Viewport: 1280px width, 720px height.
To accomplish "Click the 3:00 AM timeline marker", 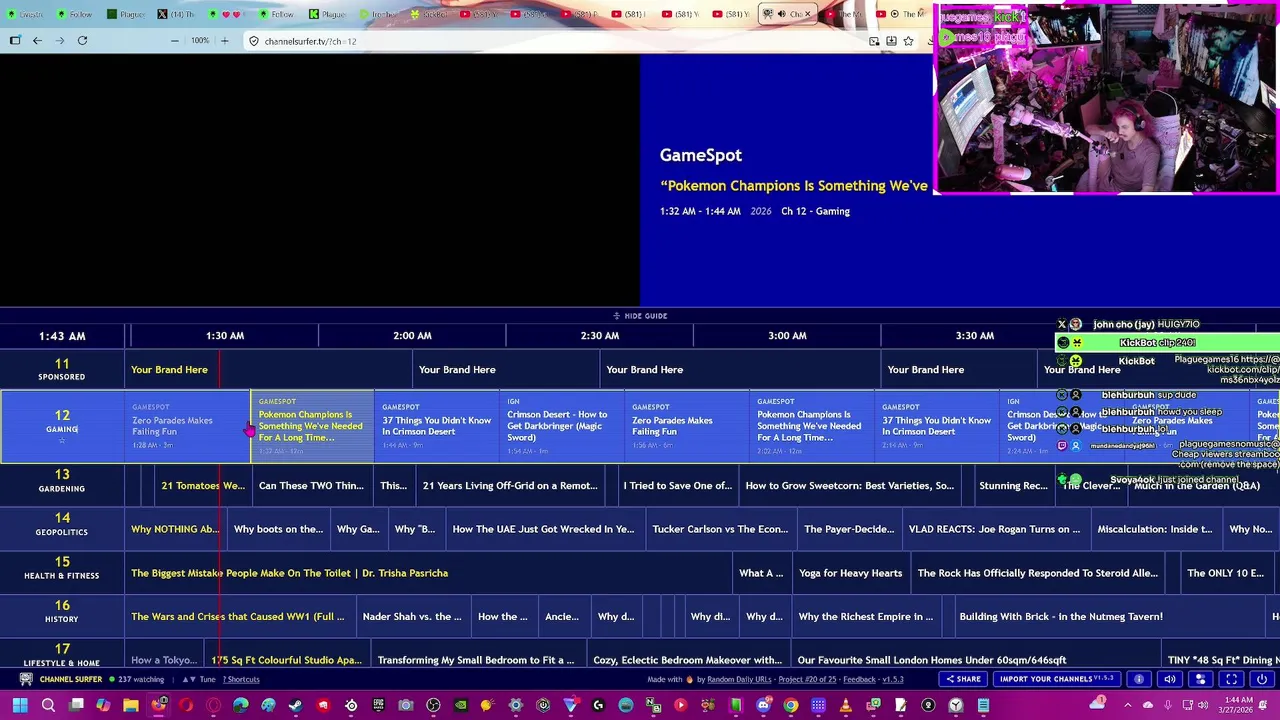I will tap(787, 336).
